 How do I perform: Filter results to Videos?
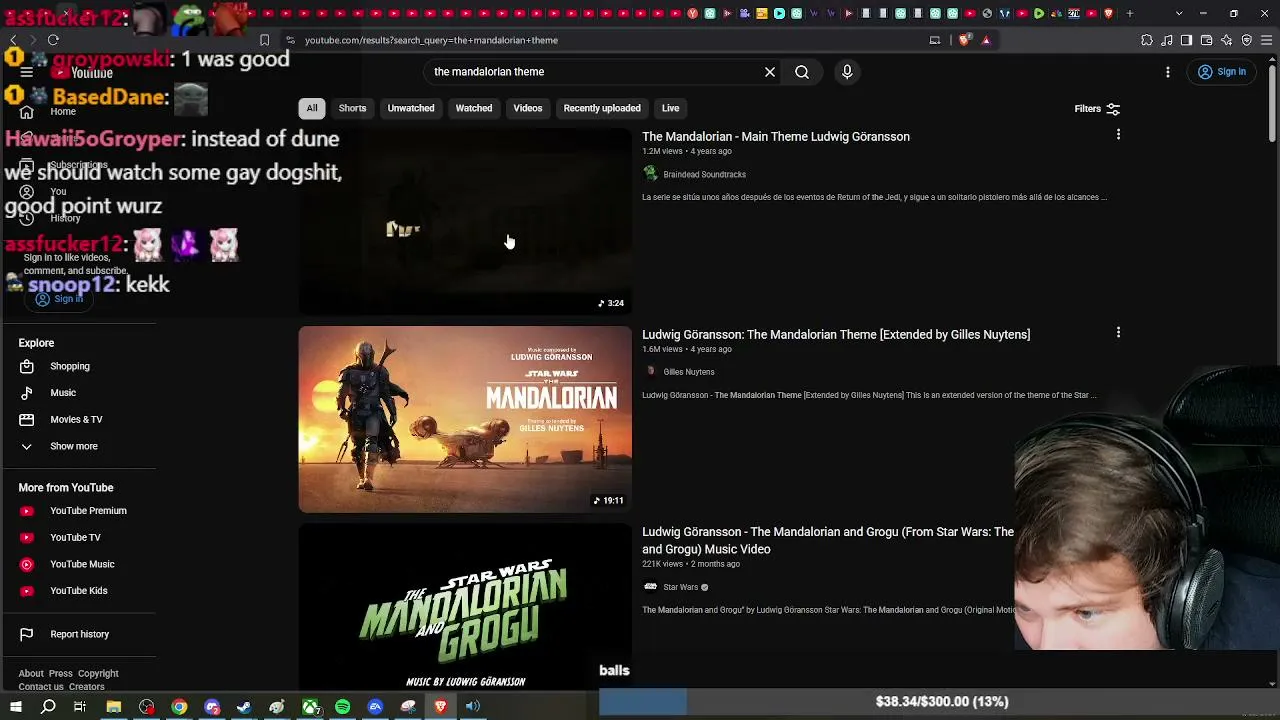pyautogui.click(x=528, y=108)
